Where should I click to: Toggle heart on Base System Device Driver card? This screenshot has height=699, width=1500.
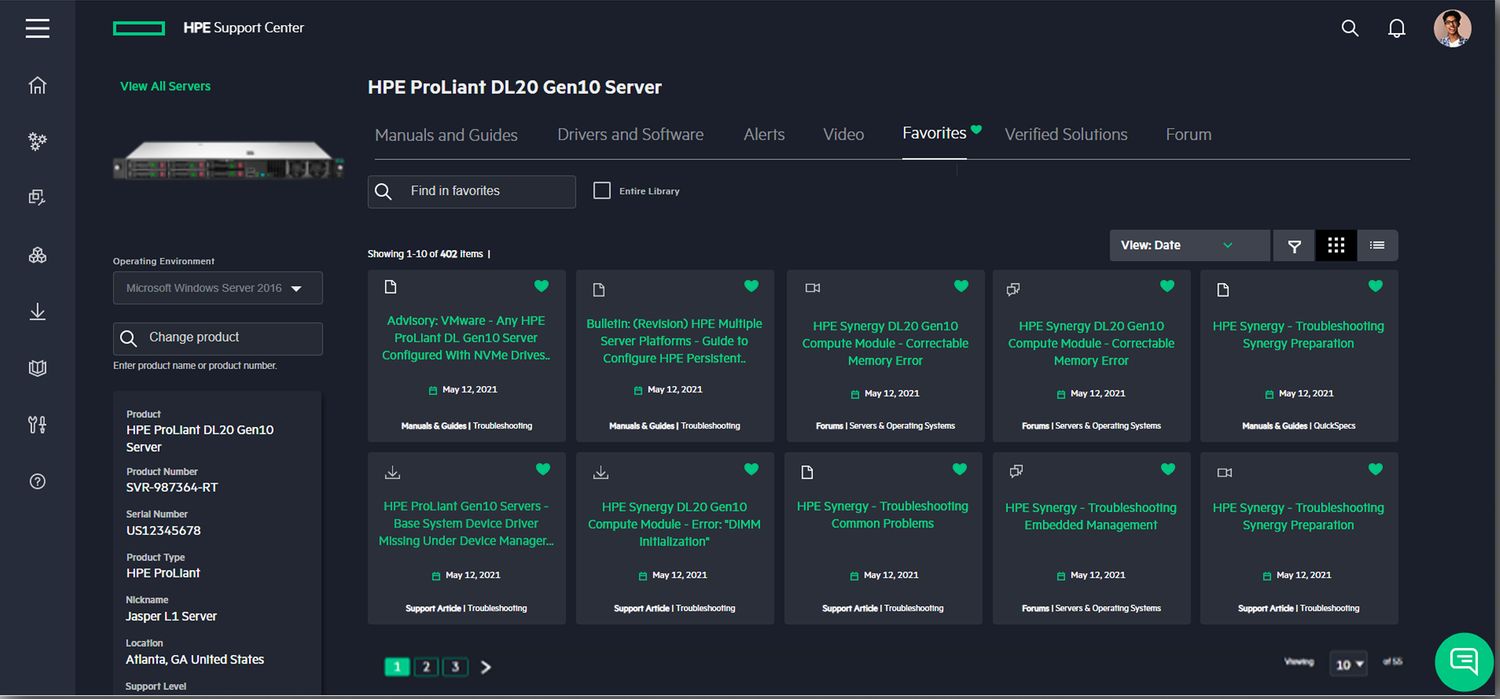pyautogui.click(x=543, y=469)
